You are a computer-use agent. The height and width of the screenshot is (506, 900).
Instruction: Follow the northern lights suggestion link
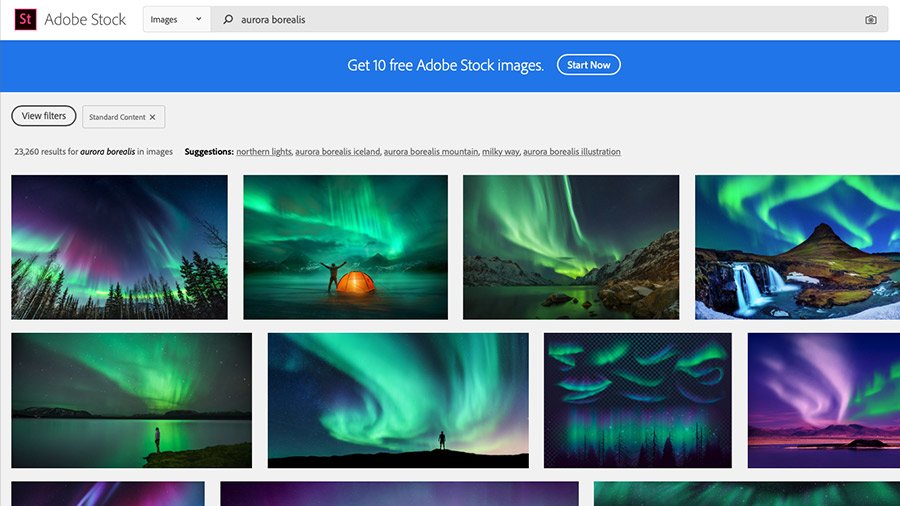tap(264, 152)
